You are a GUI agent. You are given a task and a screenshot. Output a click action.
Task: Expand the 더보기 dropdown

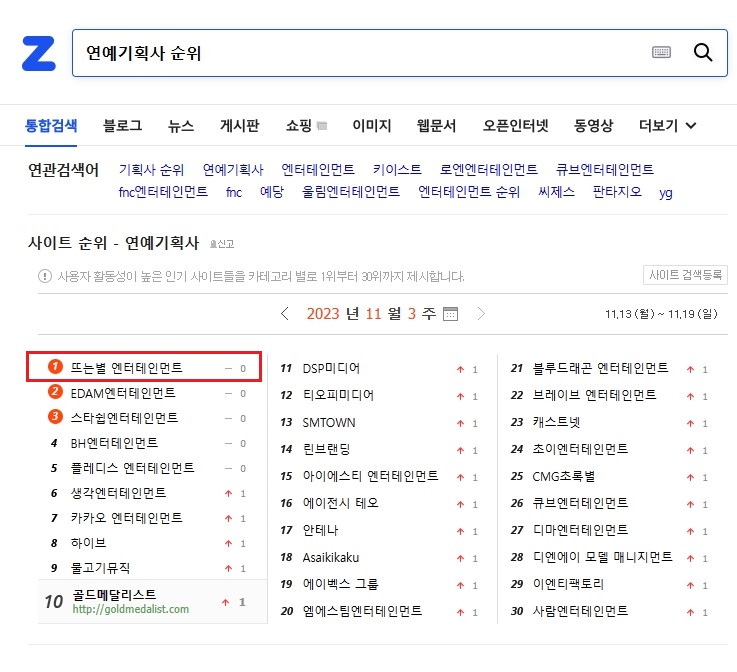(x=667, y=125)
